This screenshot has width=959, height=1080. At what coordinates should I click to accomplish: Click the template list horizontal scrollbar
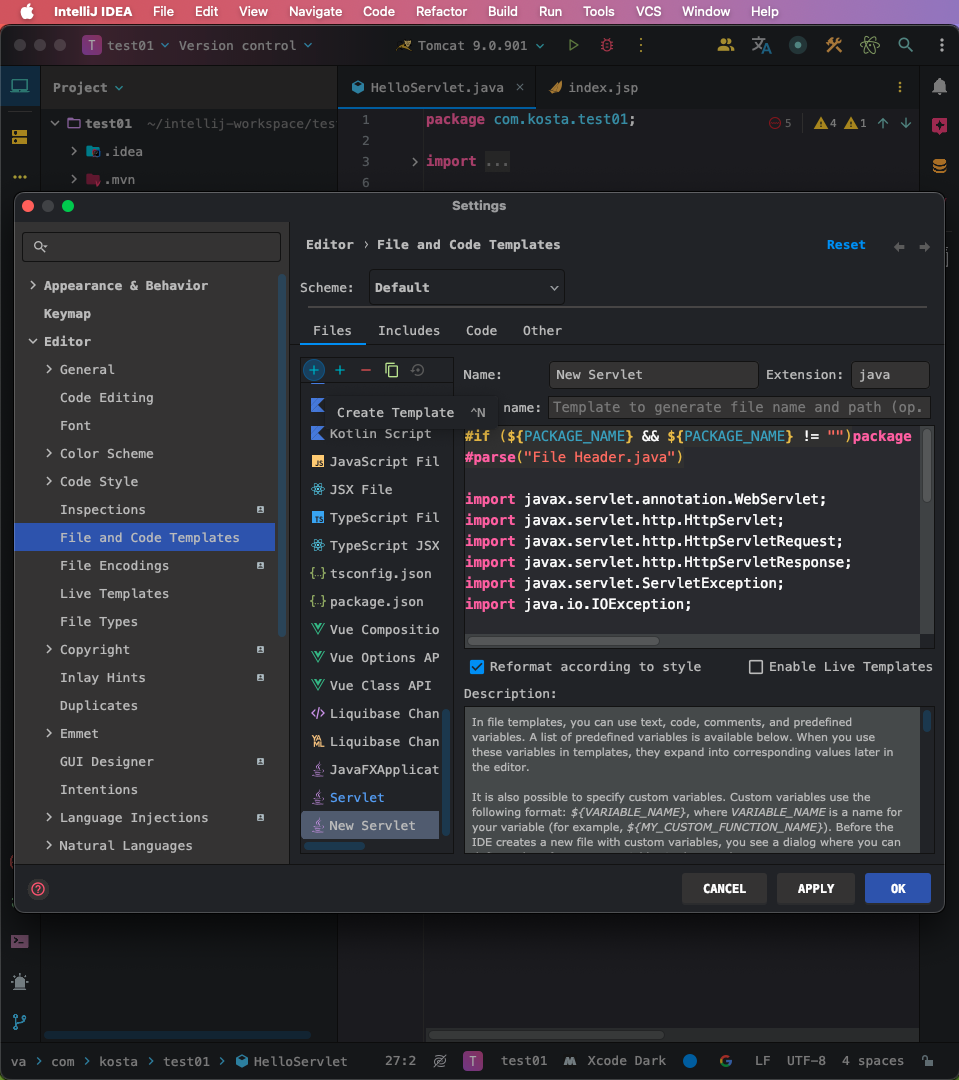pos(334,847)
